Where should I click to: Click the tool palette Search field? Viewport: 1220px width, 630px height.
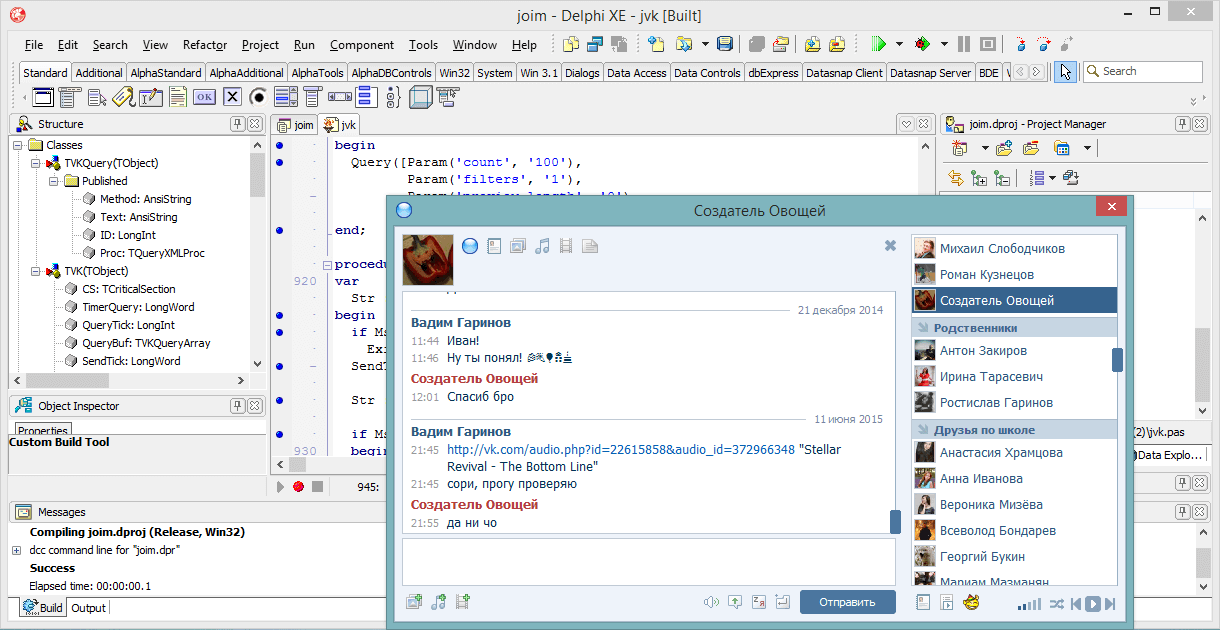pos(1143,72)
